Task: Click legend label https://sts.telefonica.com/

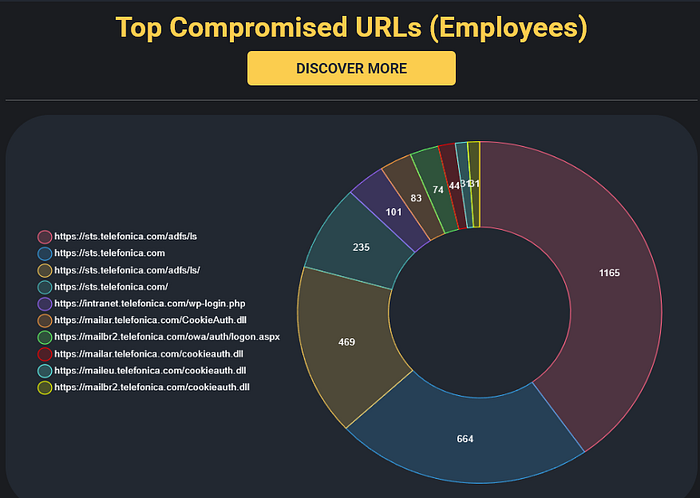Action: [111, 287]
